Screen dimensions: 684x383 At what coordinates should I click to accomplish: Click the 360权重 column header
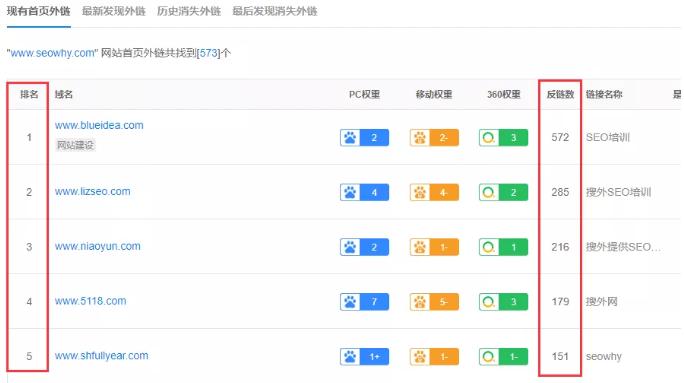[x=504, y=94]
